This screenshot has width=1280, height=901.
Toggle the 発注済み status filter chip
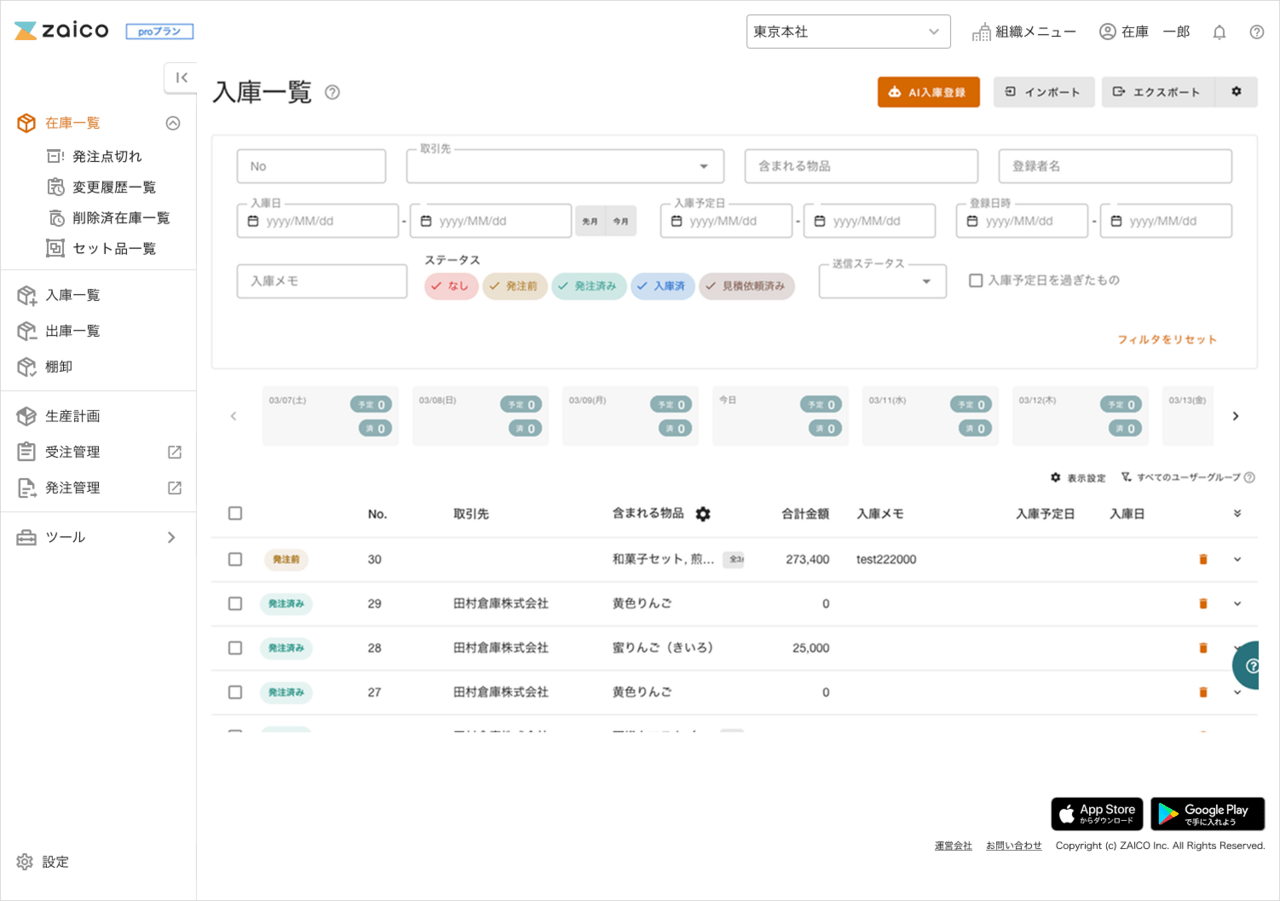point(589,287)
